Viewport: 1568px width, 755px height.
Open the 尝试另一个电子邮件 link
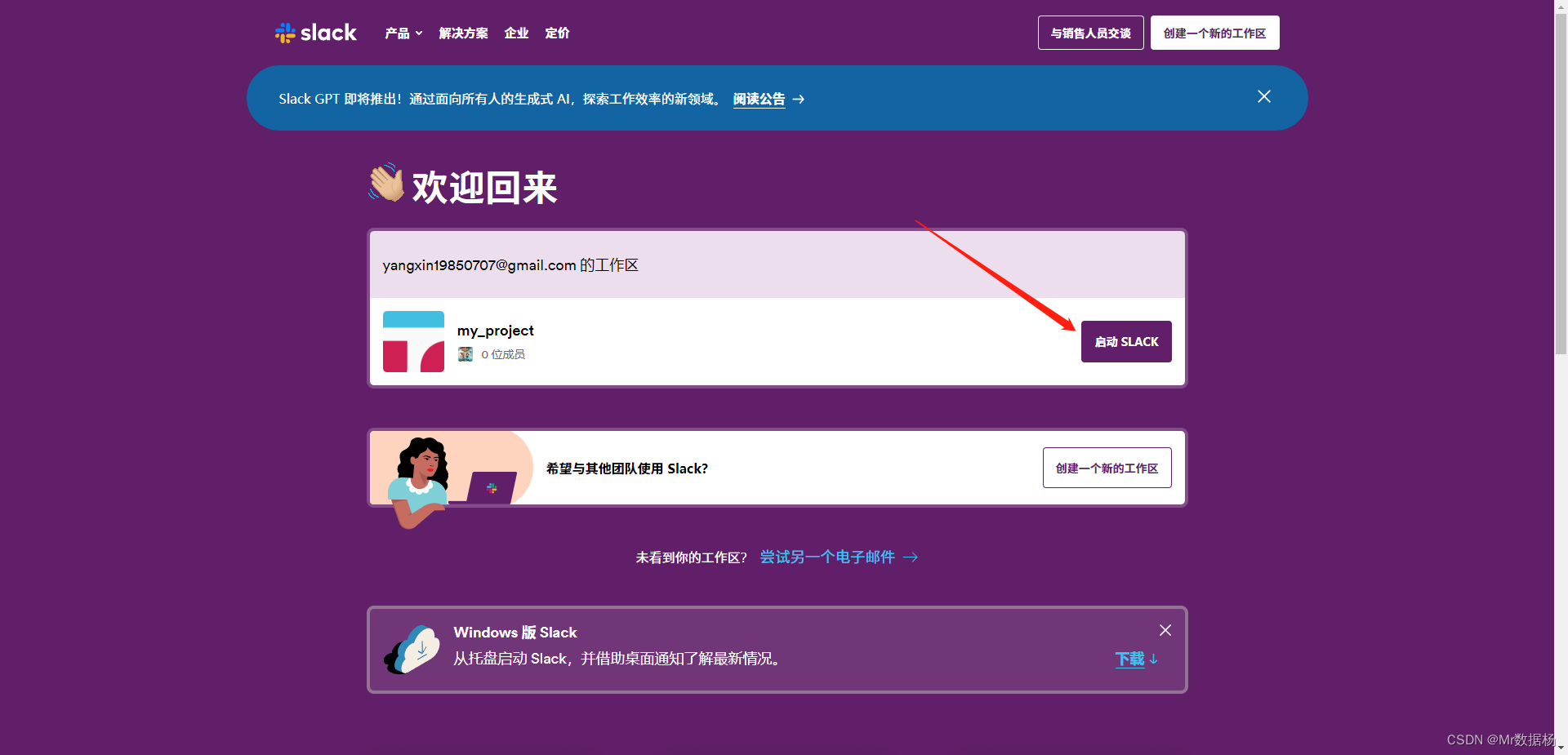point(839,557)
